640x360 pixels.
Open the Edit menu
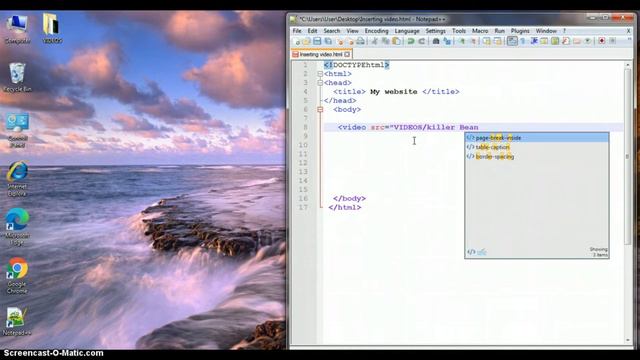(312, 31)
